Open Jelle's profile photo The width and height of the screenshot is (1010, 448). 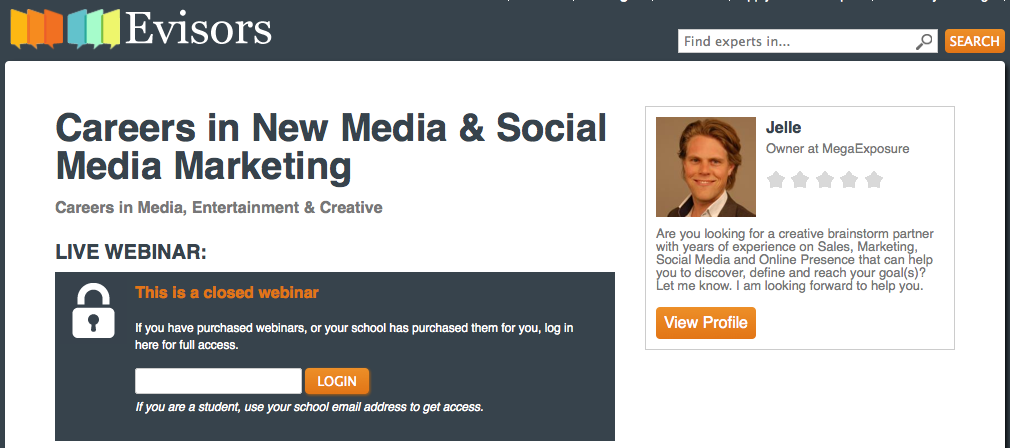click(705, 167)
